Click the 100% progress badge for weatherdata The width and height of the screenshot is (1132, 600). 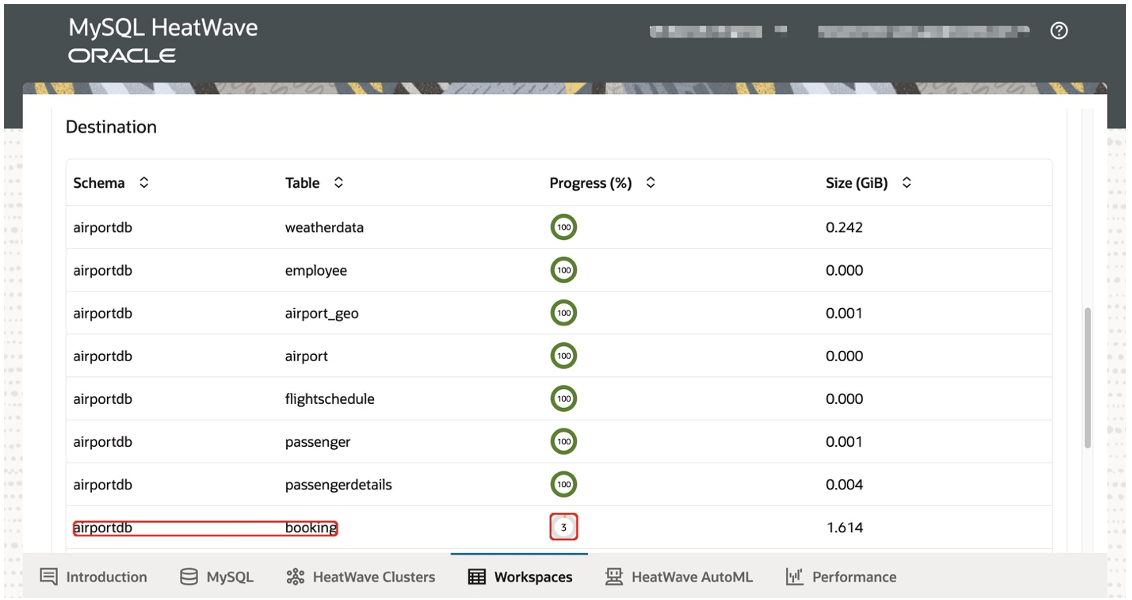(562, 226)
